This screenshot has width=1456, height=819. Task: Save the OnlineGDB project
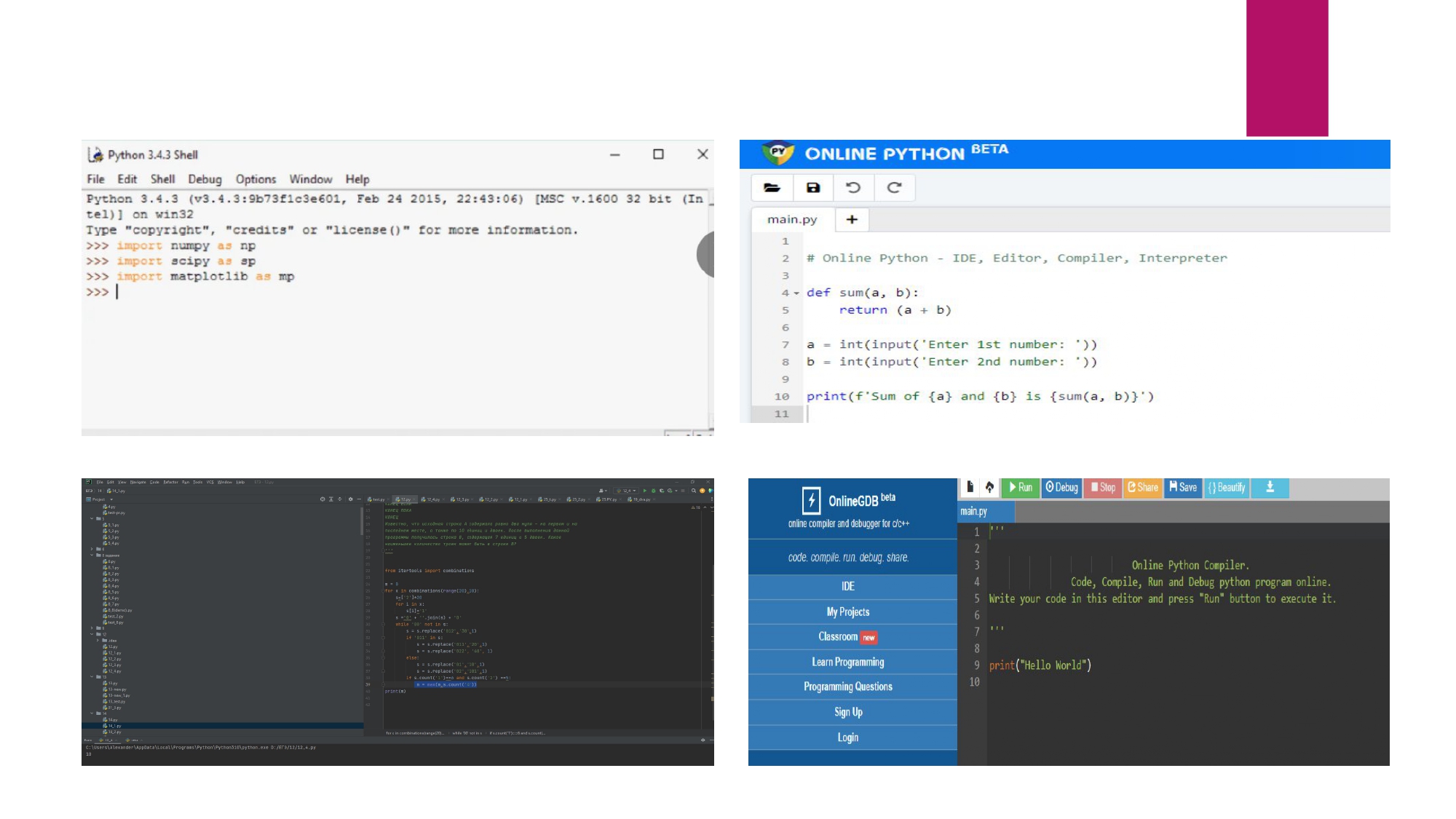click(1183, 487)
